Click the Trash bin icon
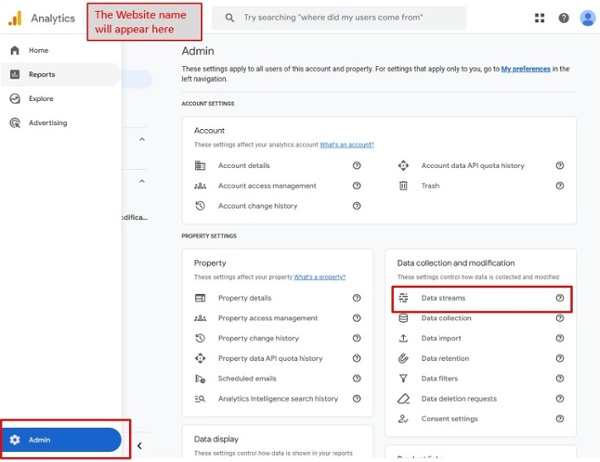 403,186
